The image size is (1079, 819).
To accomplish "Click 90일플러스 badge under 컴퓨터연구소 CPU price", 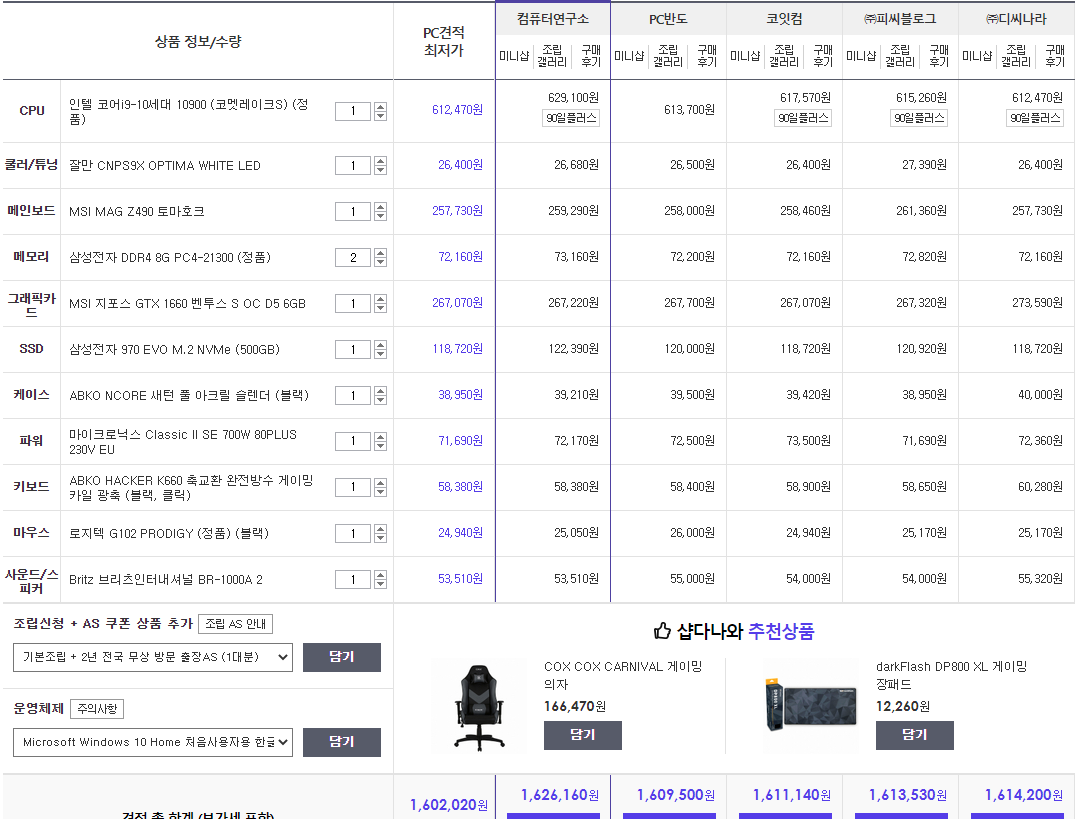I will [571, 118].
